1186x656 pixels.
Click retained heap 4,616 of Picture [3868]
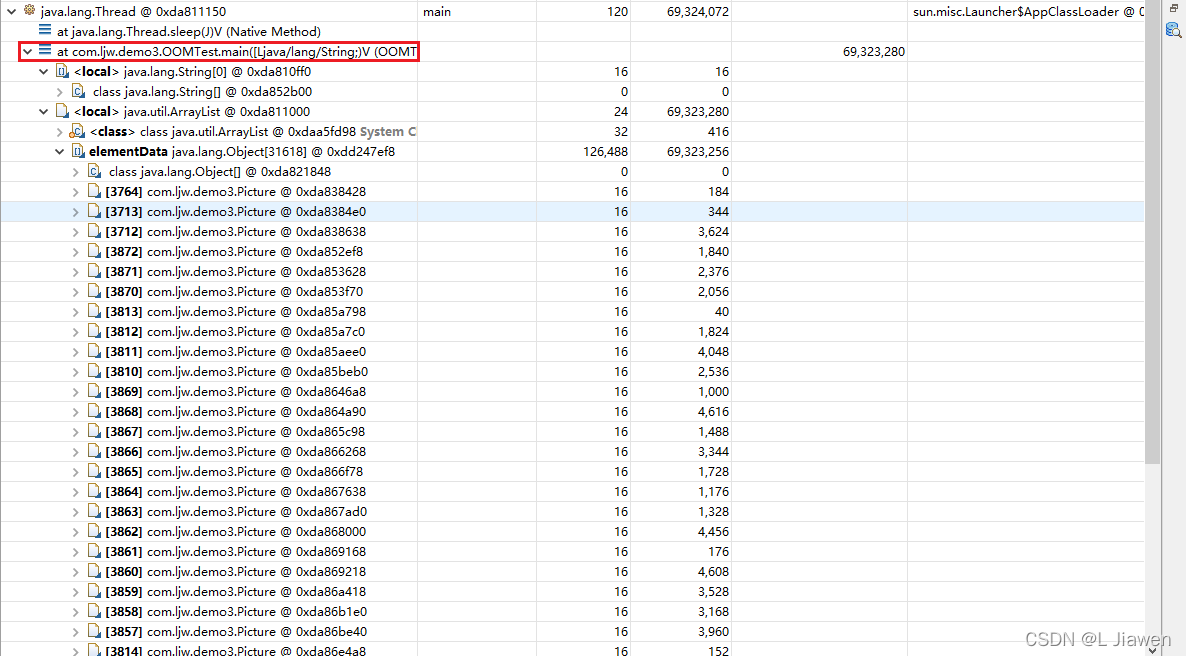713,412
